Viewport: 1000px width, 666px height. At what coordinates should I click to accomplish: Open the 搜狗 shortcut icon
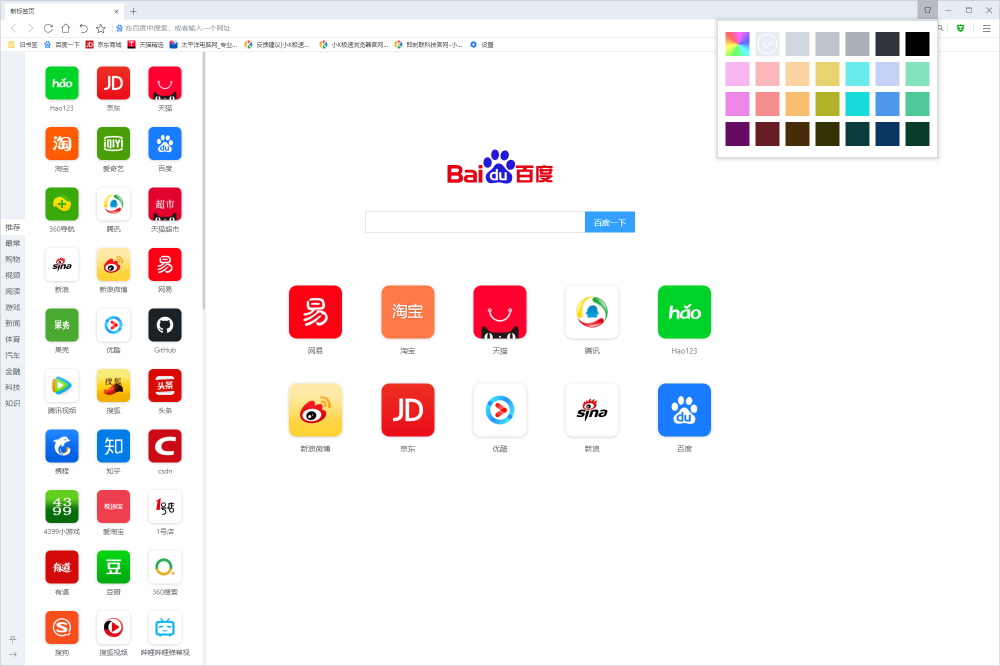click(62, 628)
